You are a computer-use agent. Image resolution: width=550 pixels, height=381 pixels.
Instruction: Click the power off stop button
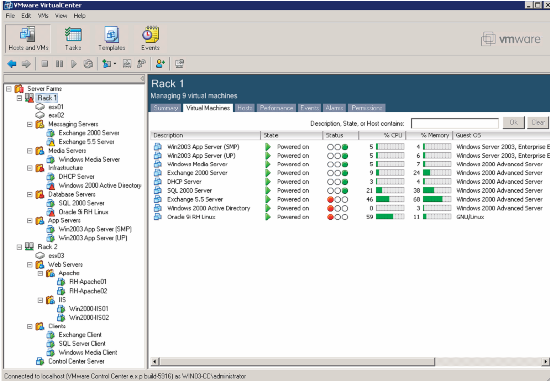[x=45, y=64]
